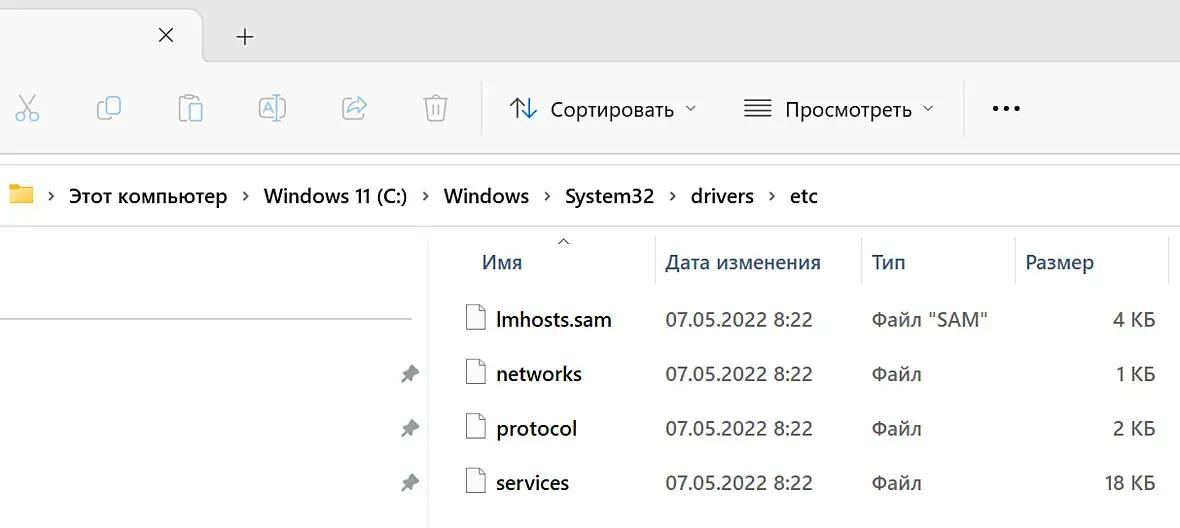Click the Delete trash can icon
Screen dimensions: 1180x528
pyautogui.click(x=435, y=108)
